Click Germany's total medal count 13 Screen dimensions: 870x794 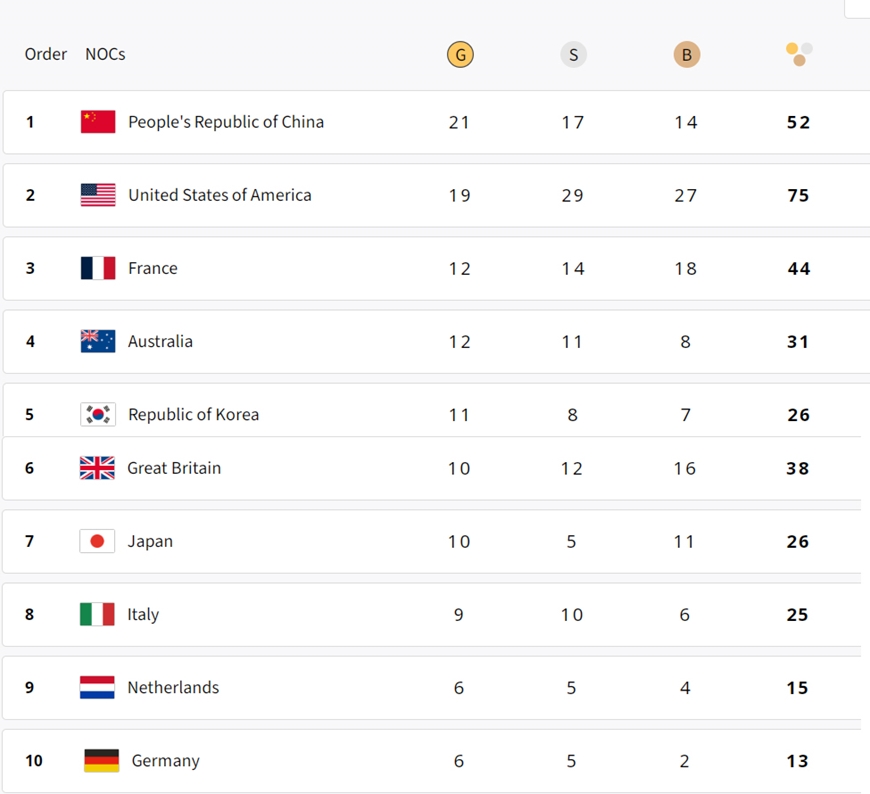(797, 761)
